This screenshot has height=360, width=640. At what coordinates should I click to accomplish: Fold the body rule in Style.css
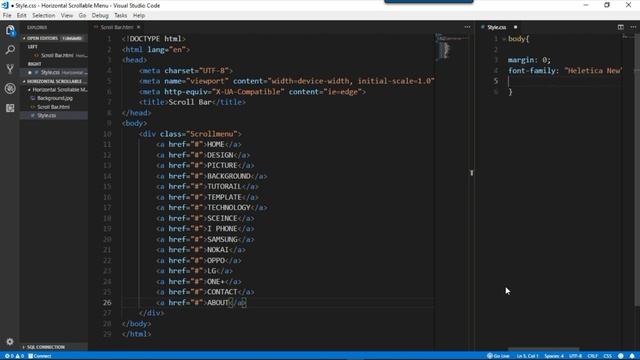pos(504,39)
